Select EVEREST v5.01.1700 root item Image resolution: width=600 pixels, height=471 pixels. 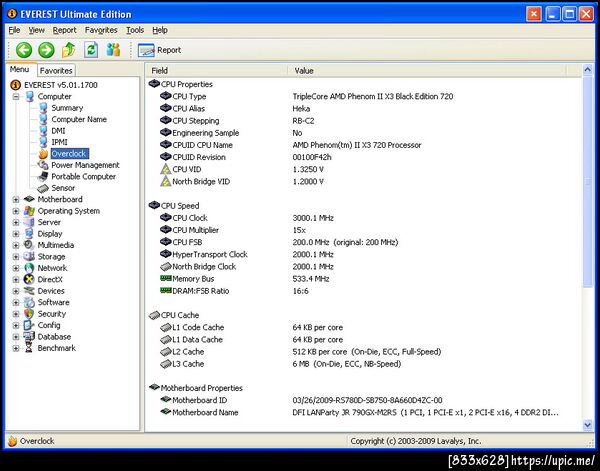[x=61, y=85]
